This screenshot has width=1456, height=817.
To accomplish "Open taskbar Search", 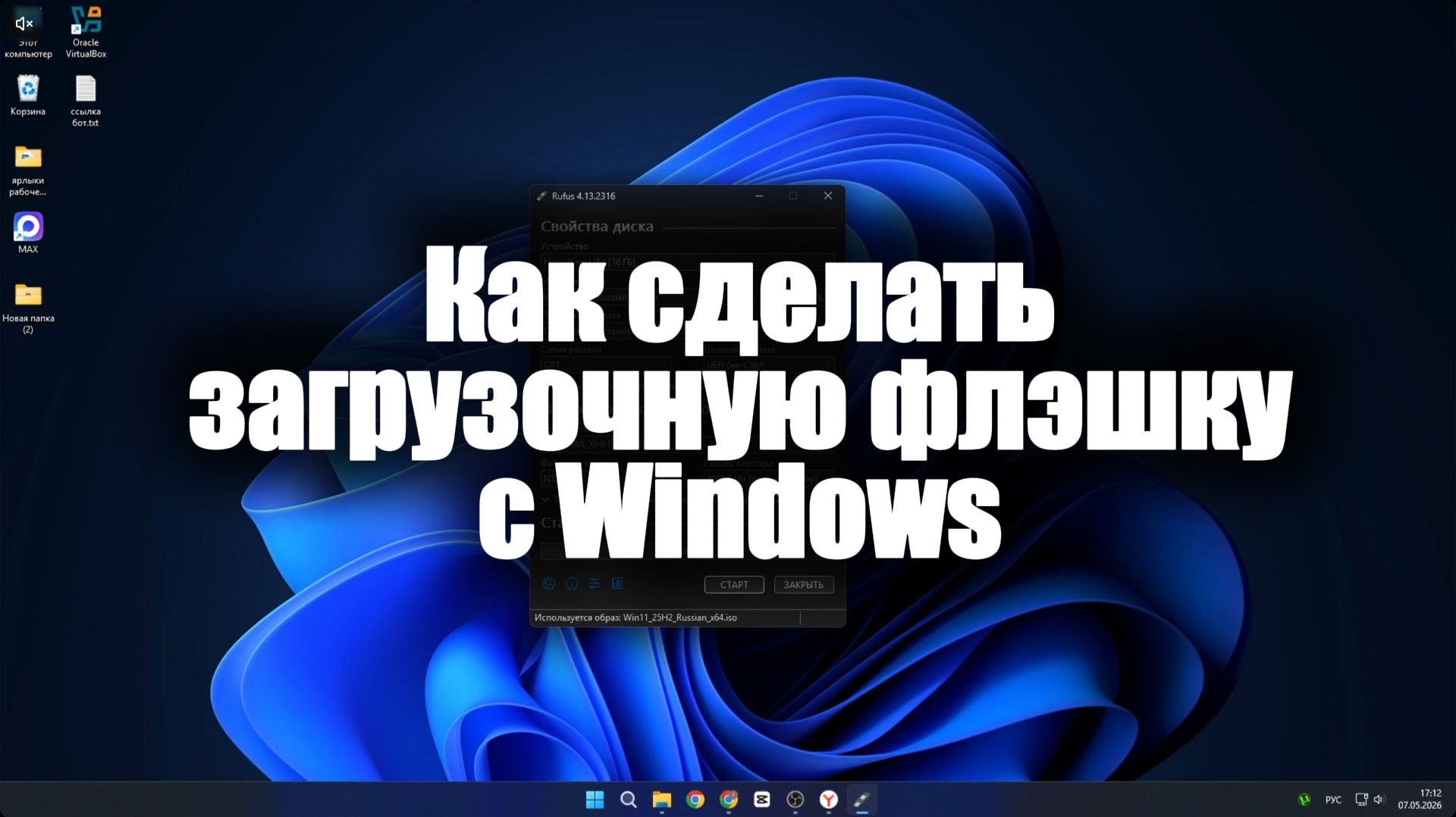I will (x=629, y=800).
